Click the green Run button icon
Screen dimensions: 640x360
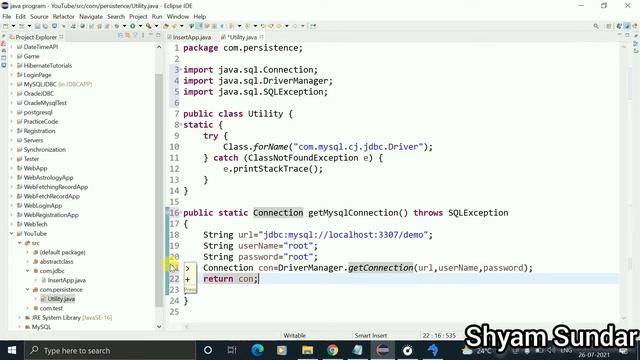[x=133, y=26]
